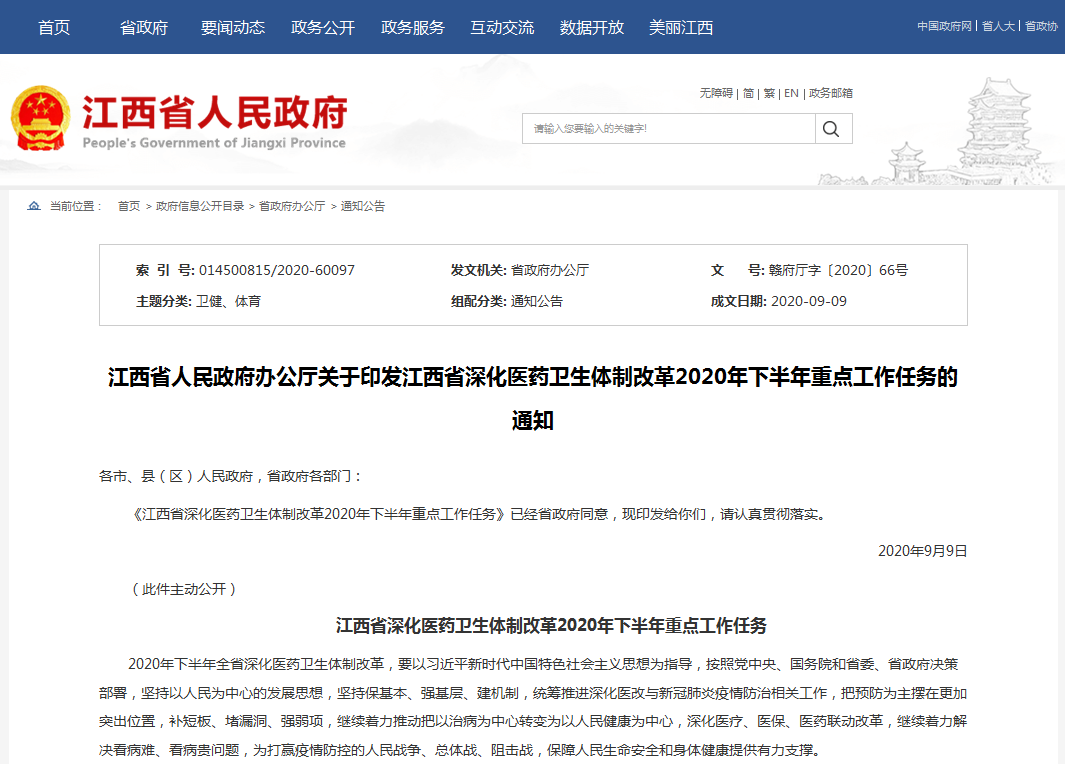Click the subheading 江西省深化医药卫生体制改革2020年下半年重点工作任务

pyautogui.click(x=551, y=625)
